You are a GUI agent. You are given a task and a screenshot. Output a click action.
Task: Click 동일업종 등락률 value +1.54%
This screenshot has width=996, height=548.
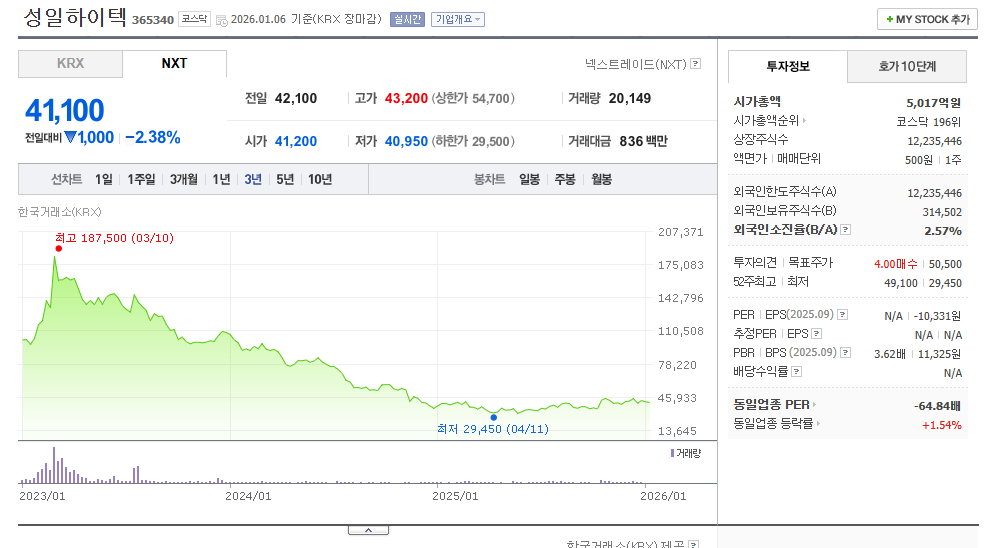coord(941,425)
